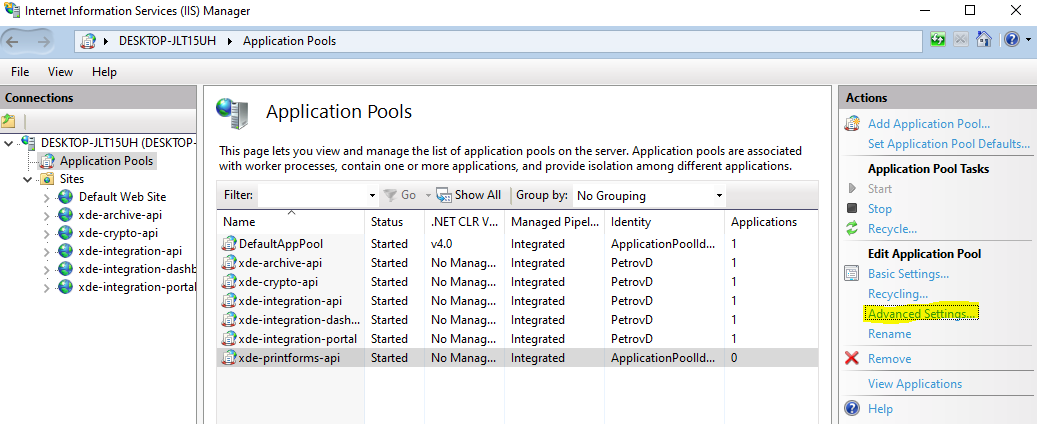
Task: Click the red X Remove icon
Action: coord(852,359)
